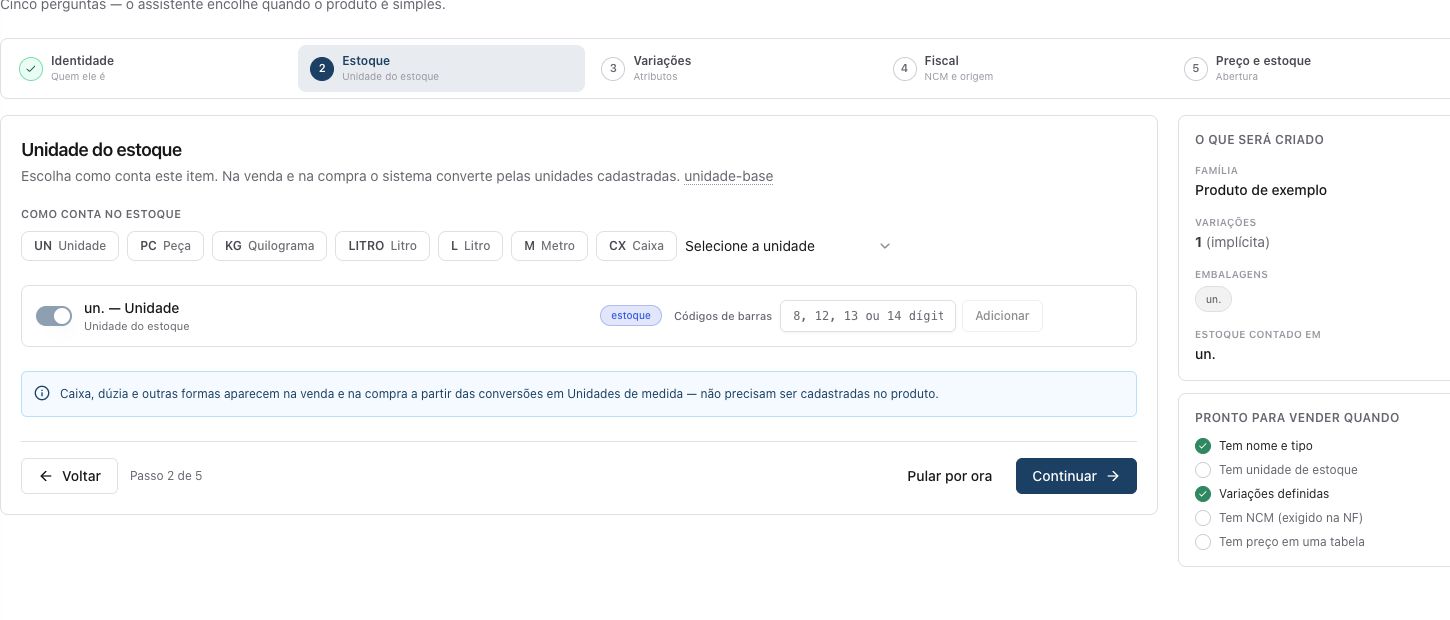Image resolution: width=1450 pixels, height=620 pixels.
Task: Pick the KG Quilograma unit chip
Action: pos(269,246)
